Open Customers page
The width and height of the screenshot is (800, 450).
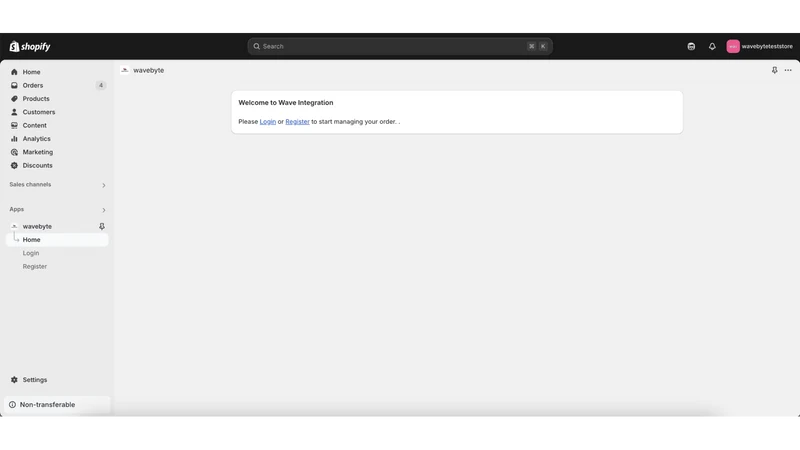click(x=39, y=112)
